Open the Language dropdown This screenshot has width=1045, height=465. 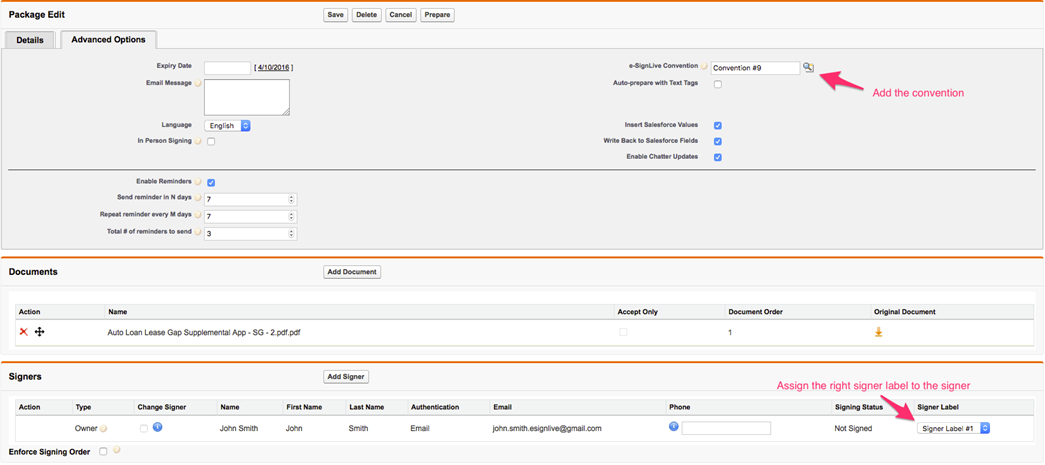click(x=228, y=126)
